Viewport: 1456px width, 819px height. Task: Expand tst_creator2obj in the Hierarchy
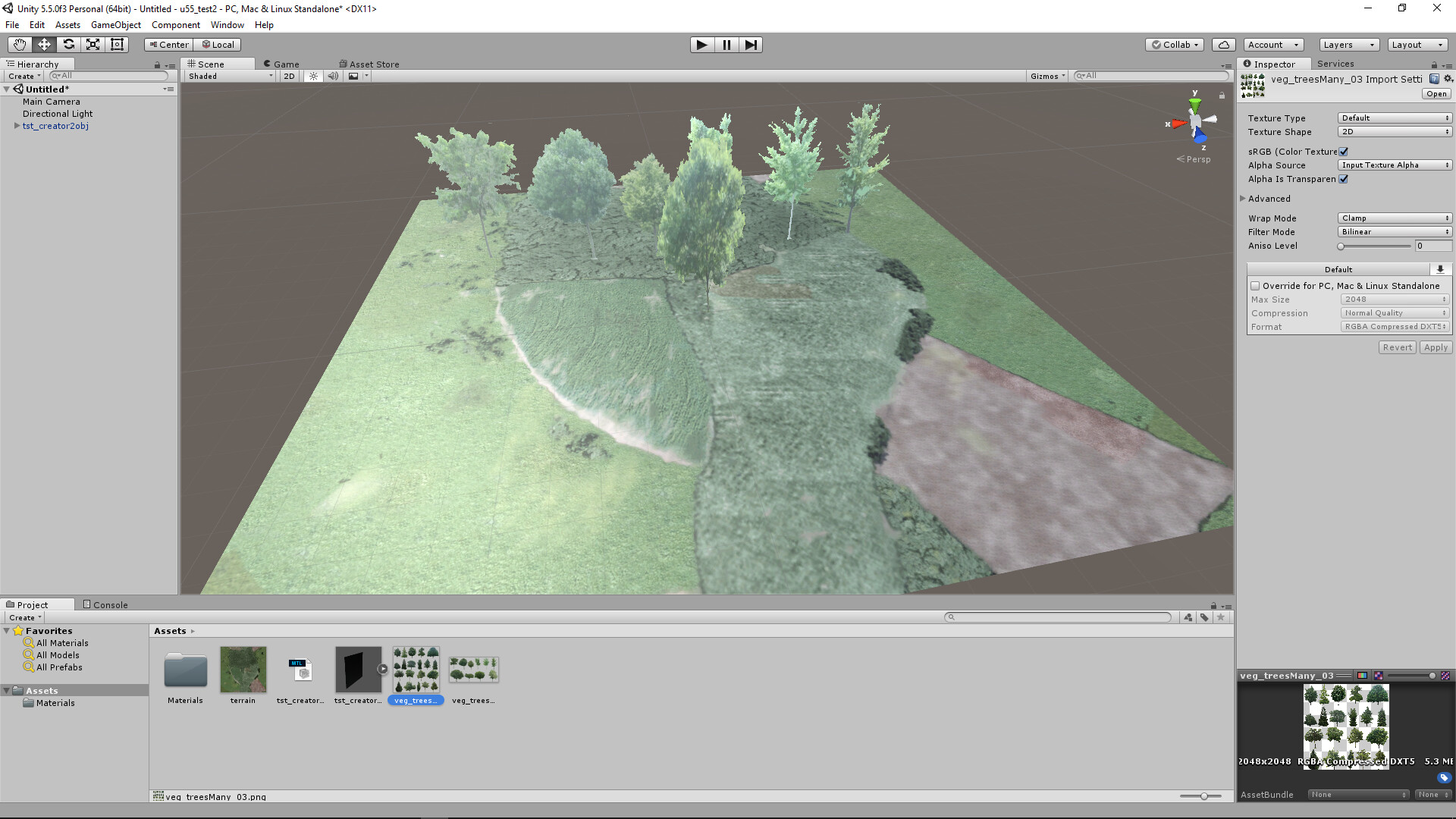click(17, 126)
